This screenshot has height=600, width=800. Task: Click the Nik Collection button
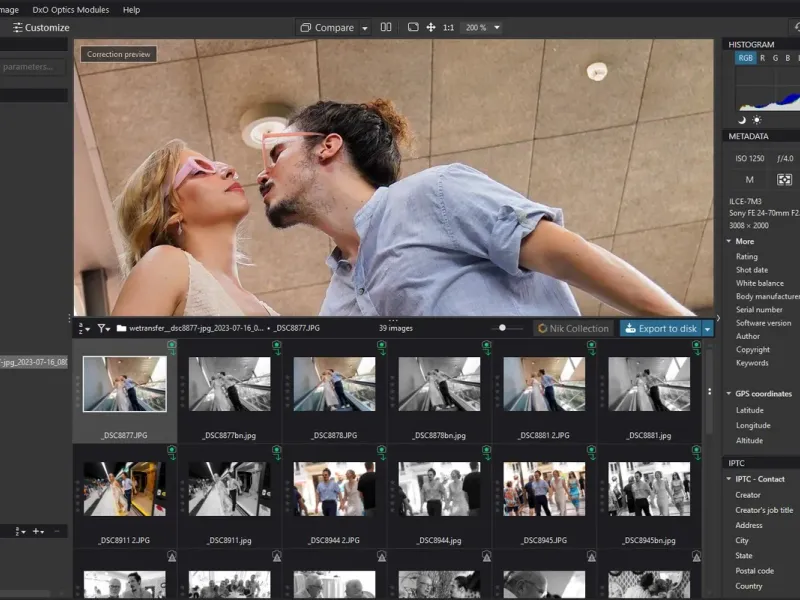[573, 328]
